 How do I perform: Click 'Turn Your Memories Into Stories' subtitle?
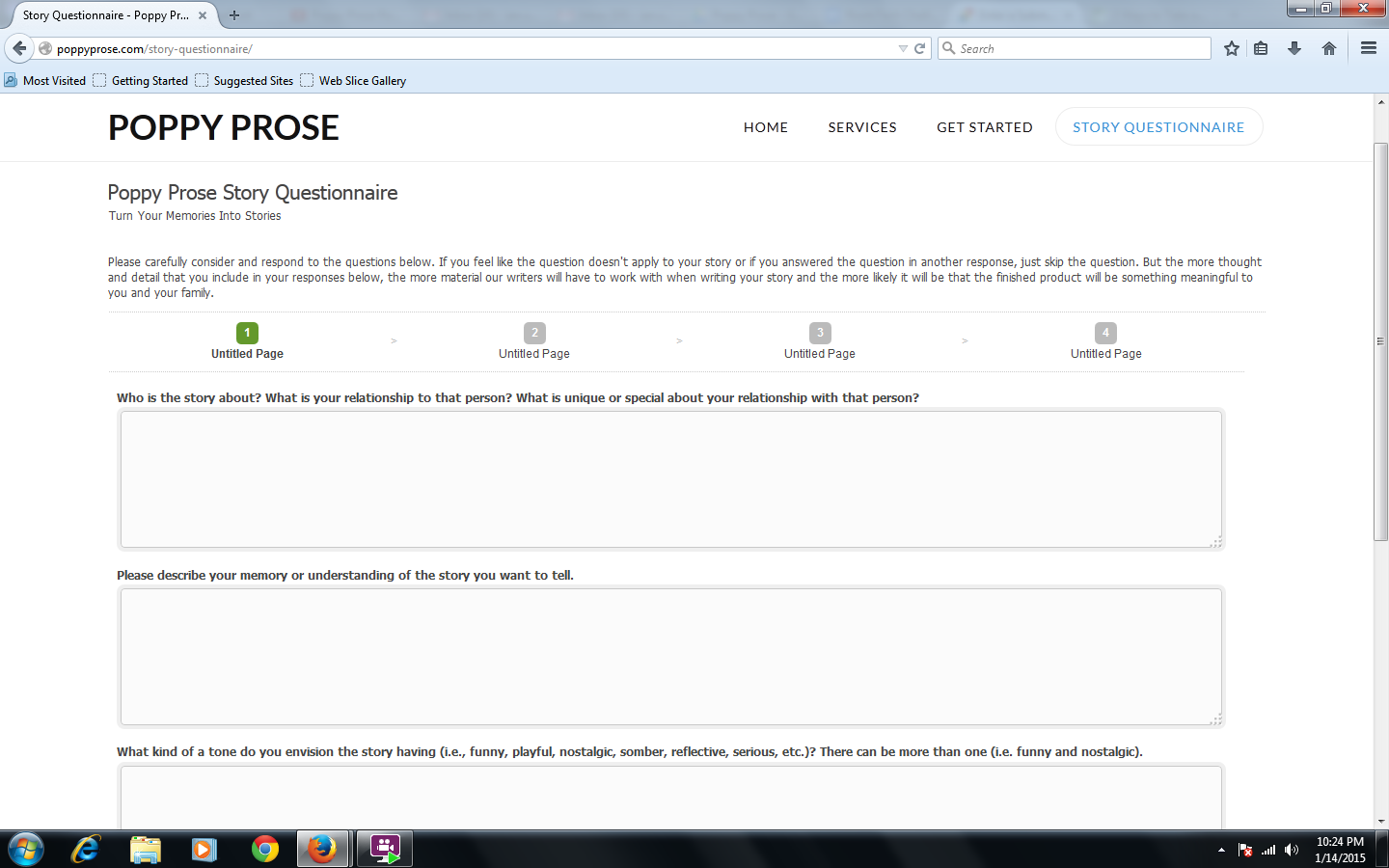coord(195,216)
